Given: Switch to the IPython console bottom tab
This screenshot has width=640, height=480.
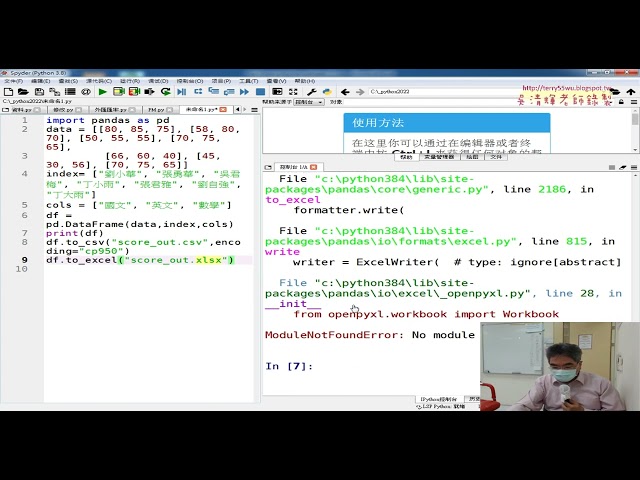Looking at the screenshot, I should [439, 399].
